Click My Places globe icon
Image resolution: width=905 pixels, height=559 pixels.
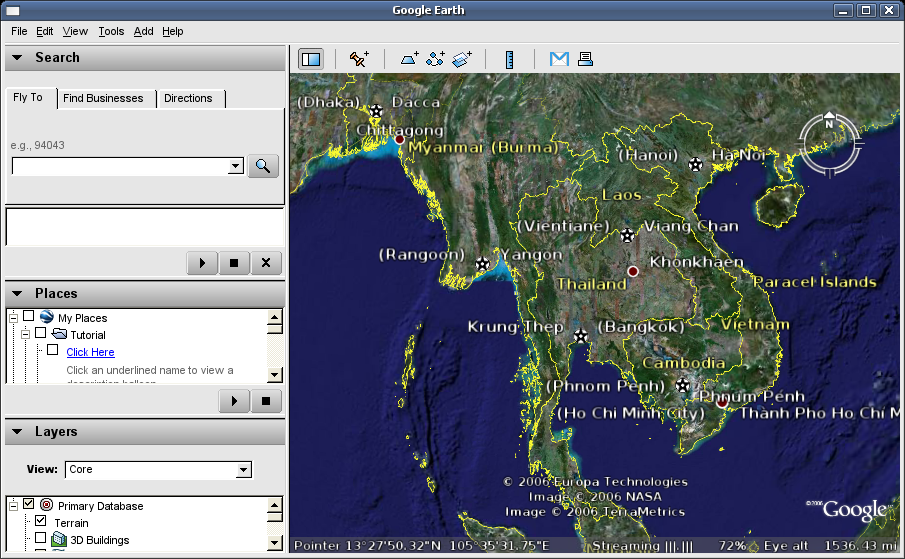[x=47, y=317]
